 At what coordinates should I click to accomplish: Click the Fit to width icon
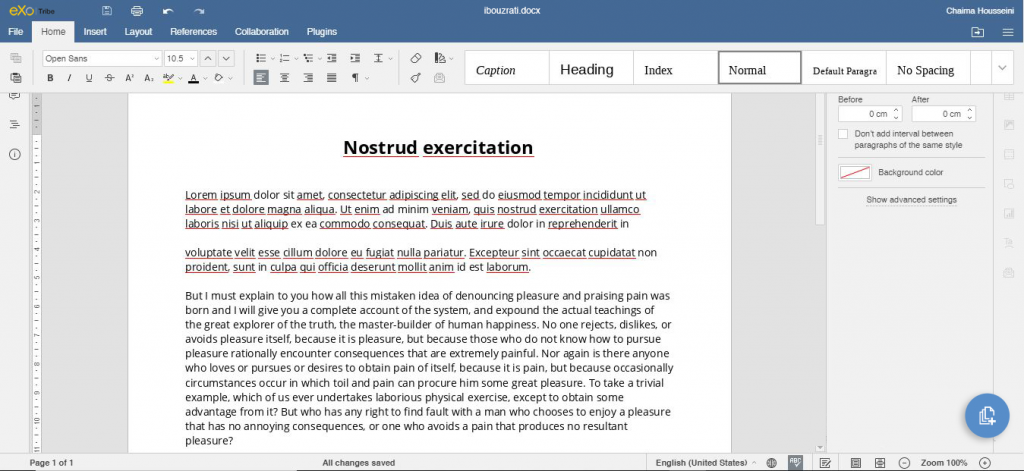tap(880, 463)
